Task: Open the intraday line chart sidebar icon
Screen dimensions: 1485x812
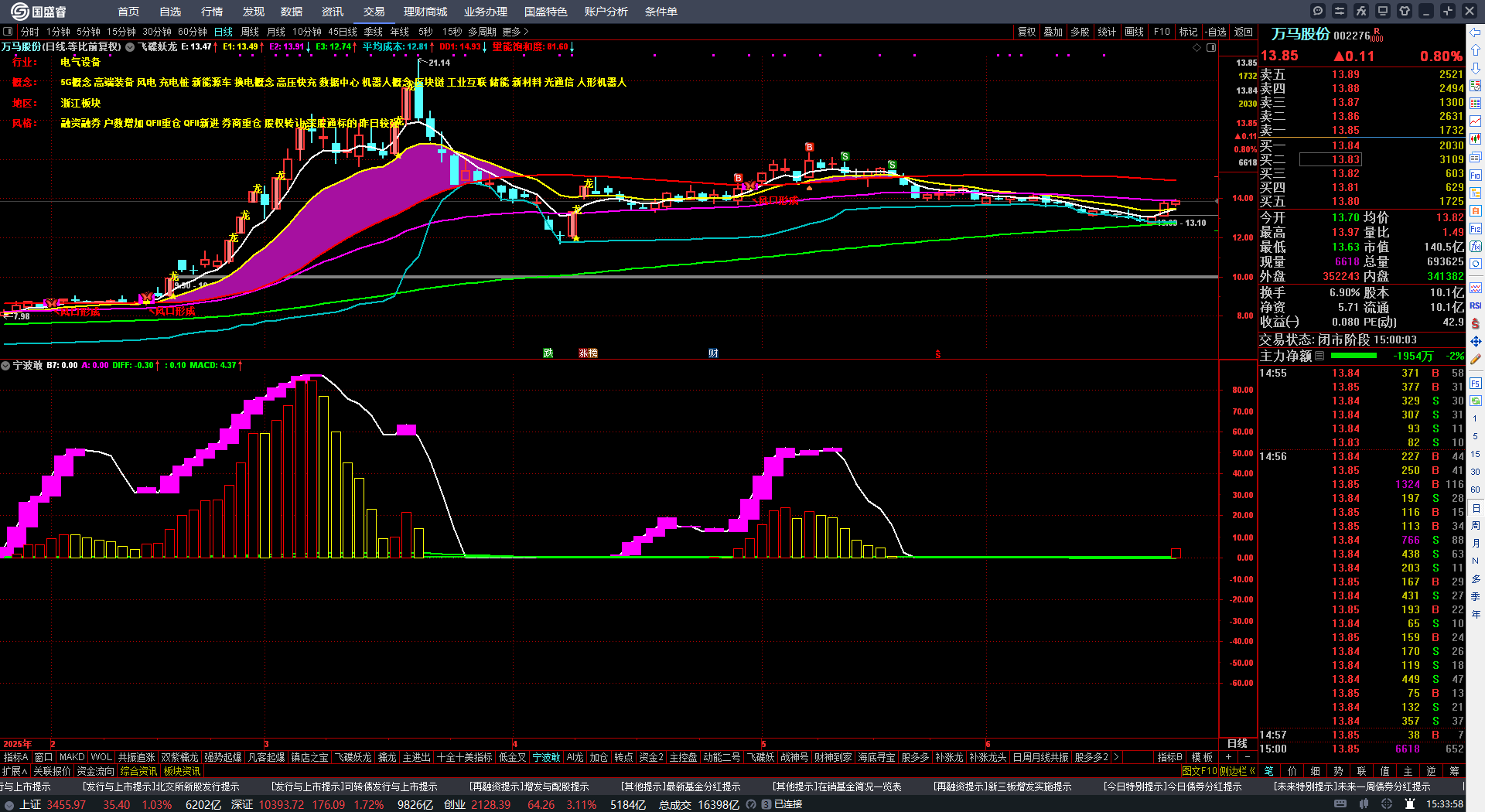Action: (x=1476, y=121)
